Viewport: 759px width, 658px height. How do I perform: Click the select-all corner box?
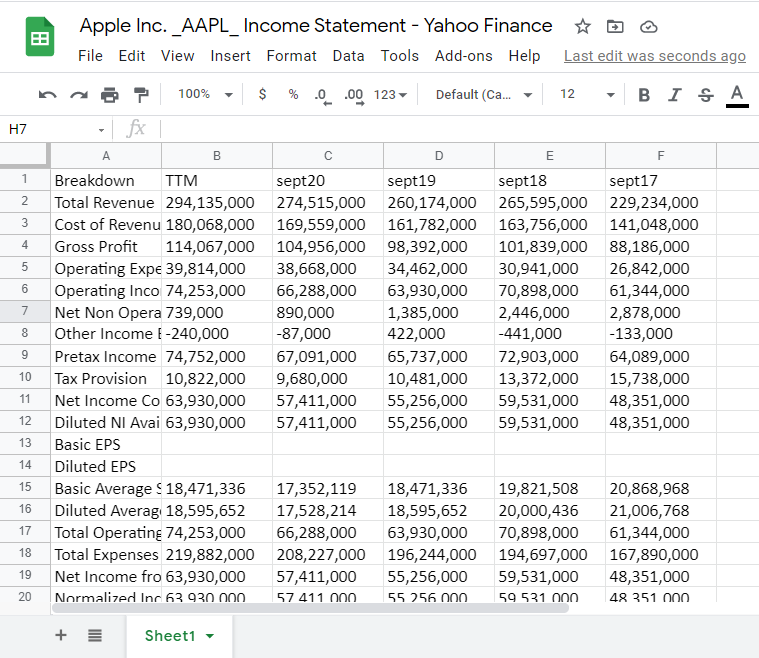tap(25, 155)
